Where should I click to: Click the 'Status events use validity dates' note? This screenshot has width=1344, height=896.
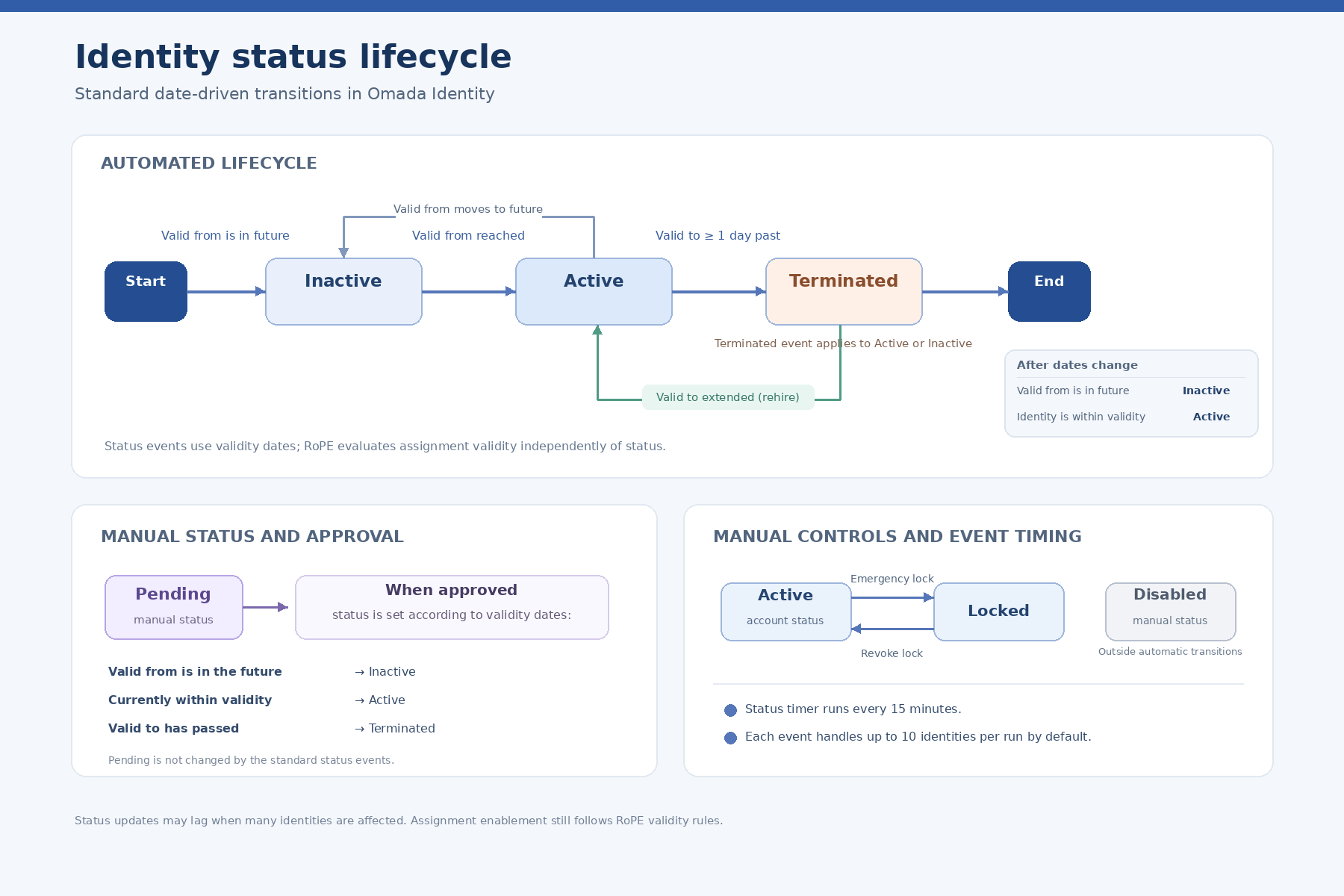click(385, 447)
